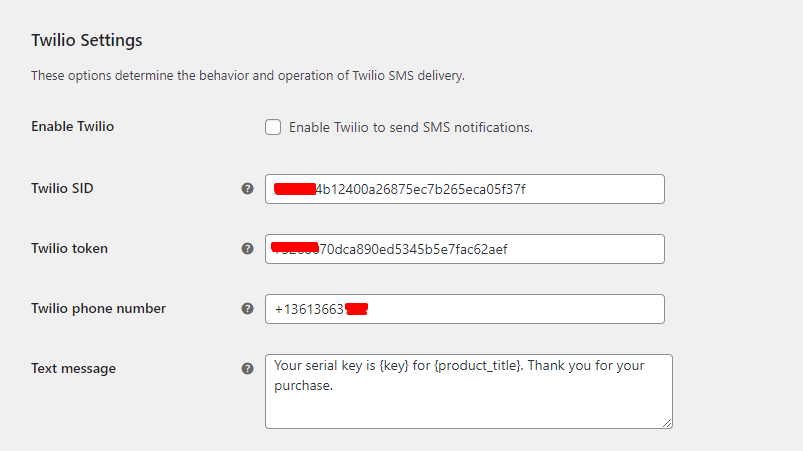Click the 'Text message' field label

click(73, 369)
